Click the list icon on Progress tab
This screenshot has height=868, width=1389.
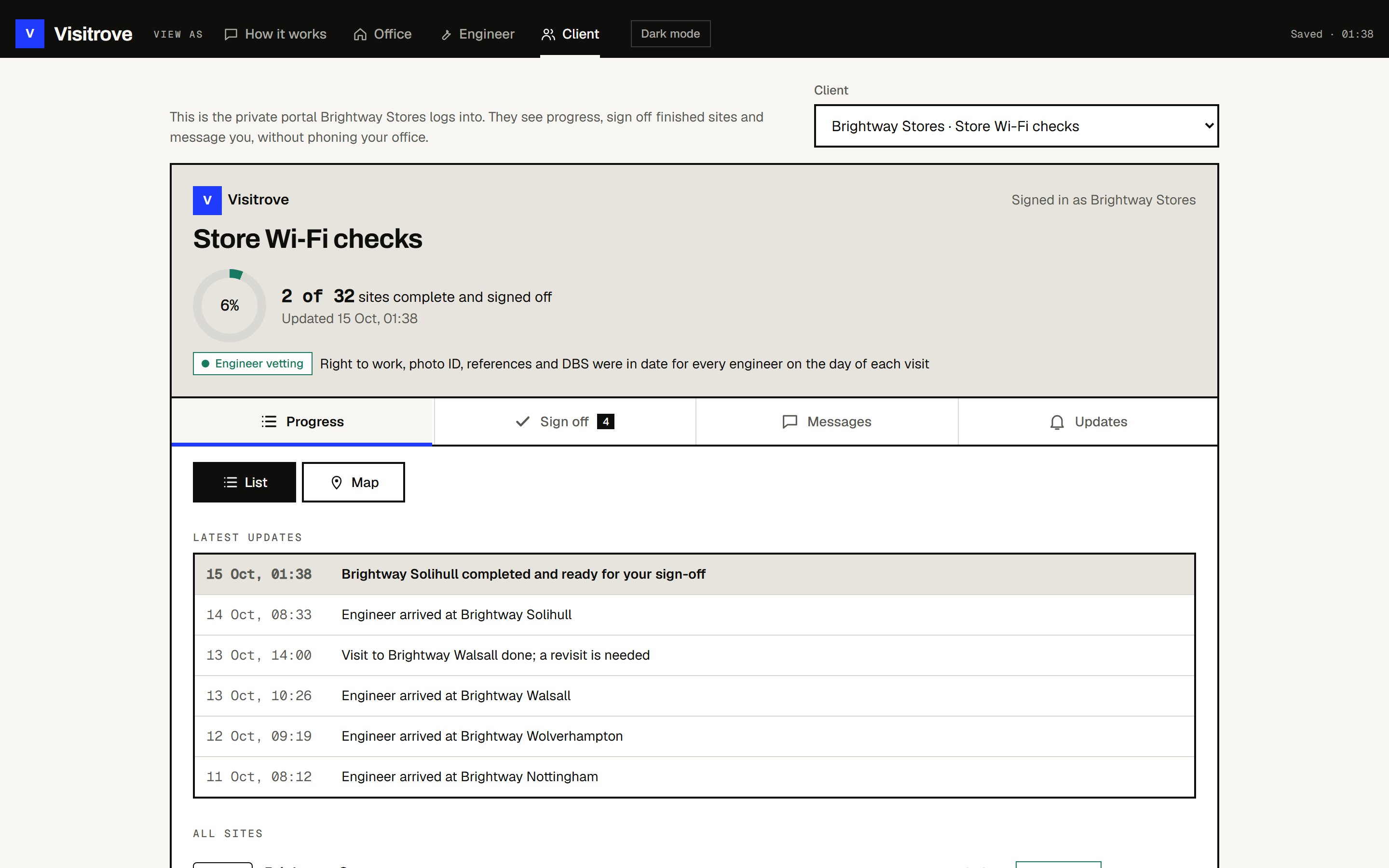click(x=269, y=421)
